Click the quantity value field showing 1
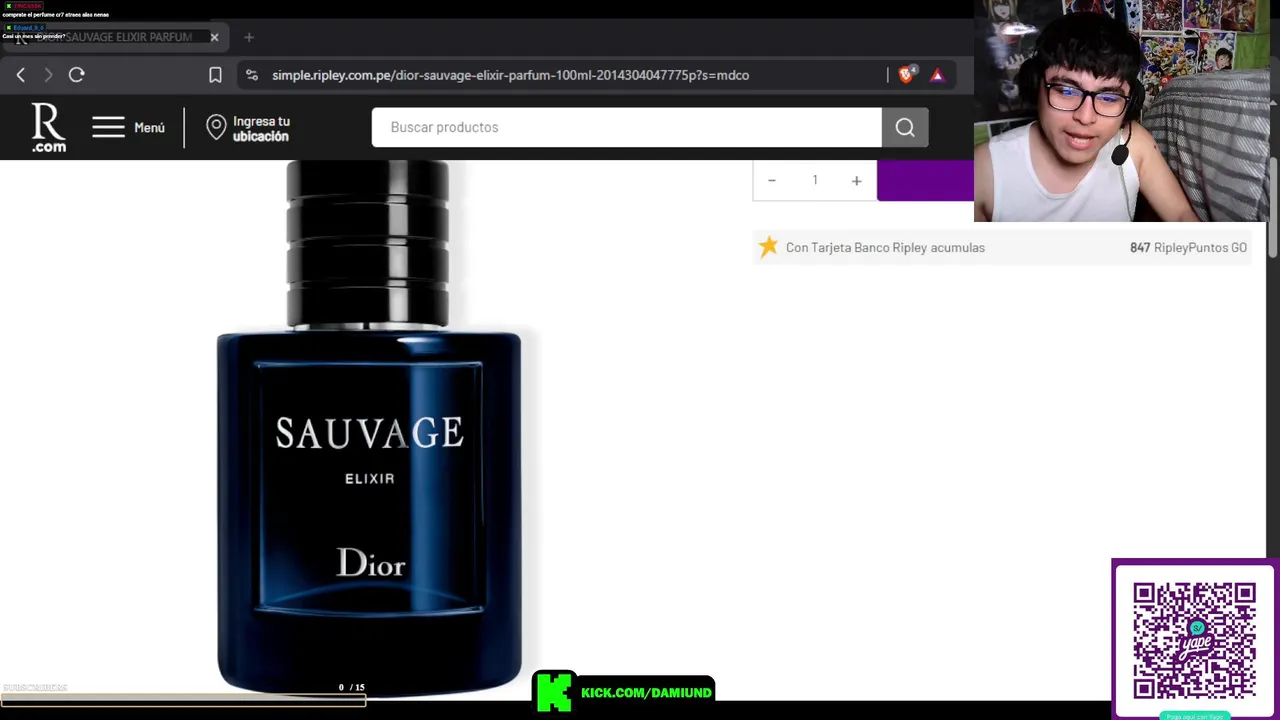1280x720 pixels. 815,180
